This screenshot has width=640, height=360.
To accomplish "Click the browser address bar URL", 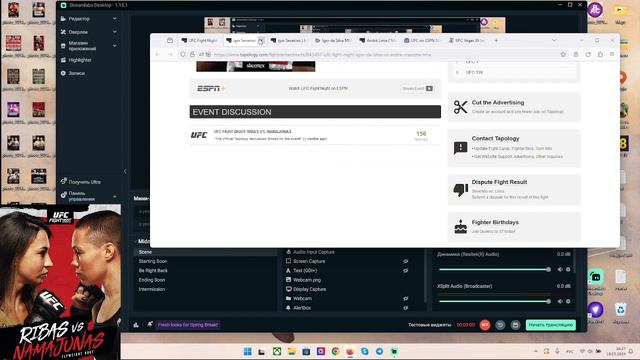I will (322, 54).
